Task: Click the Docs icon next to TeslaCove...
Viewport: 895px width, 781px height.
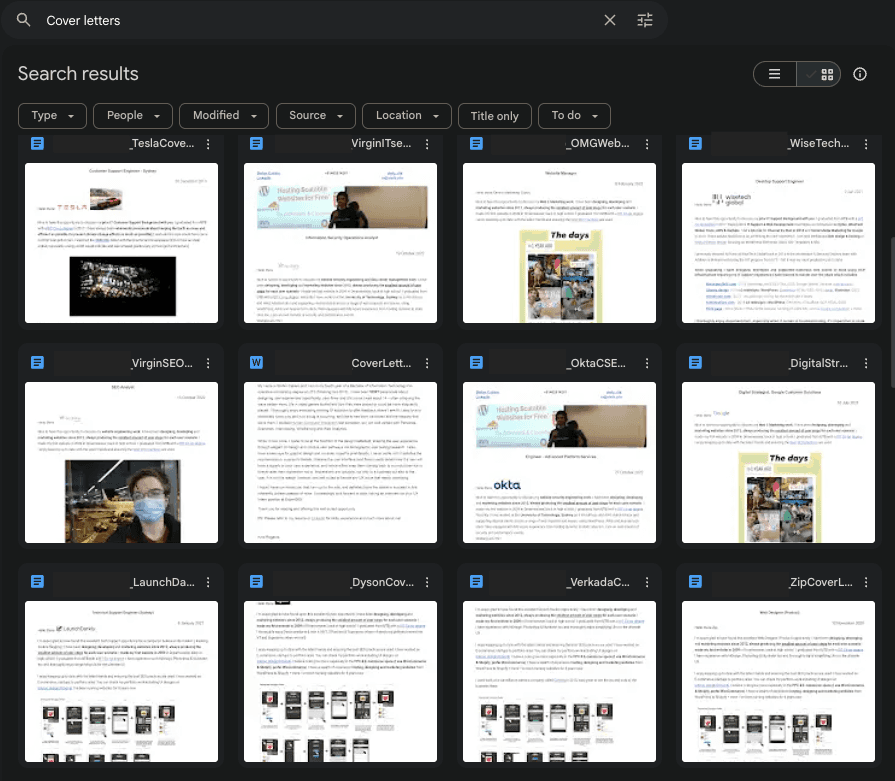Action: [x=38, y=143]
